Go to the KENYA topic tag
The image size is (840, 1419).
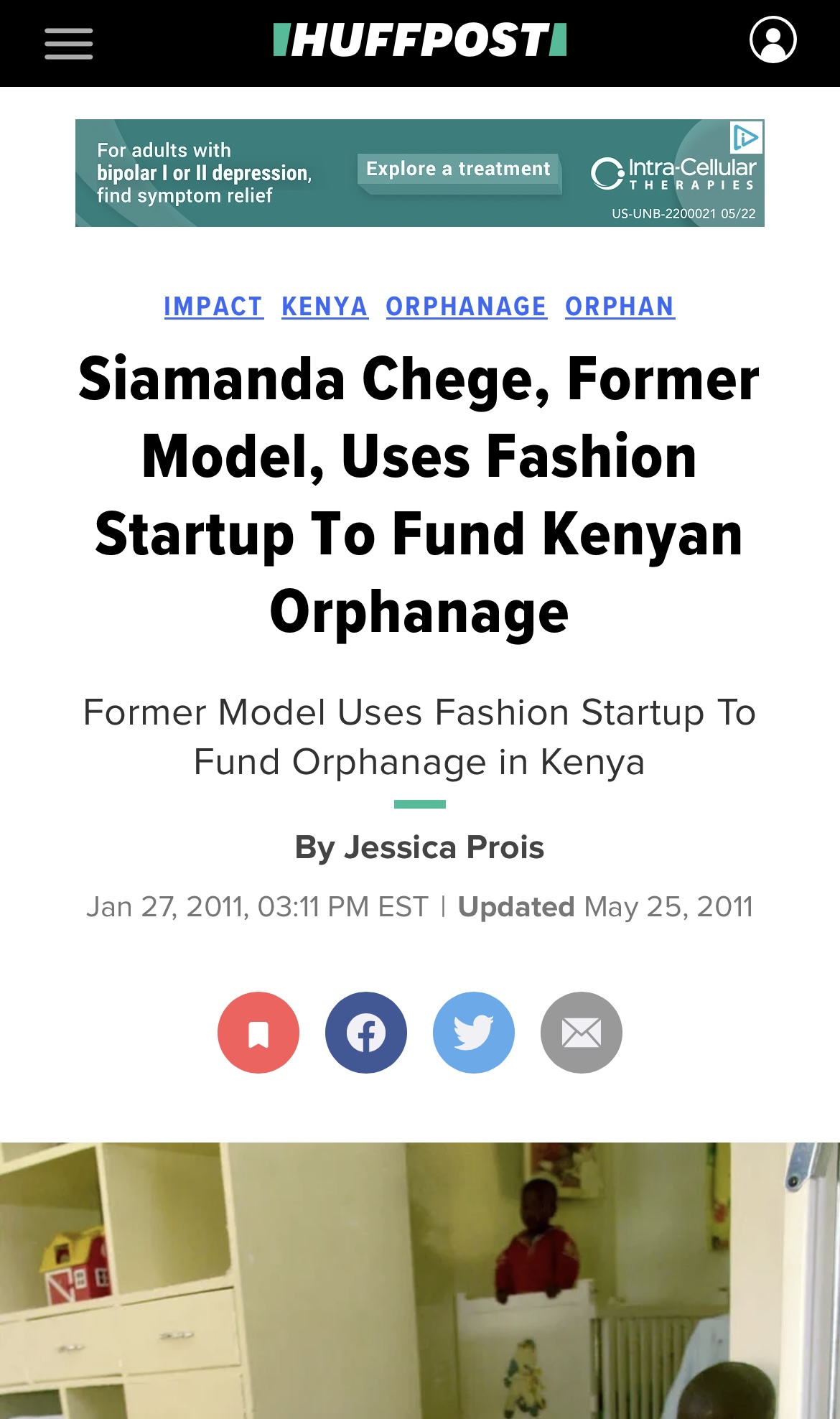click(x=325, y=307)
